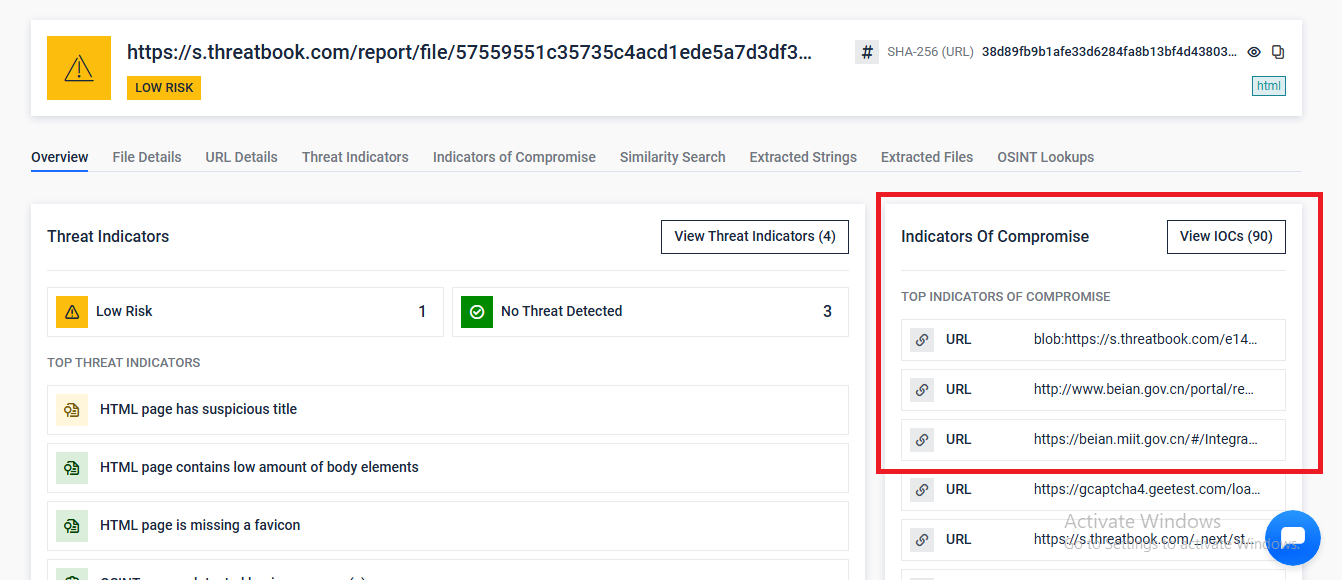Click the View IOCs (90) button

tap(1226, 237)
